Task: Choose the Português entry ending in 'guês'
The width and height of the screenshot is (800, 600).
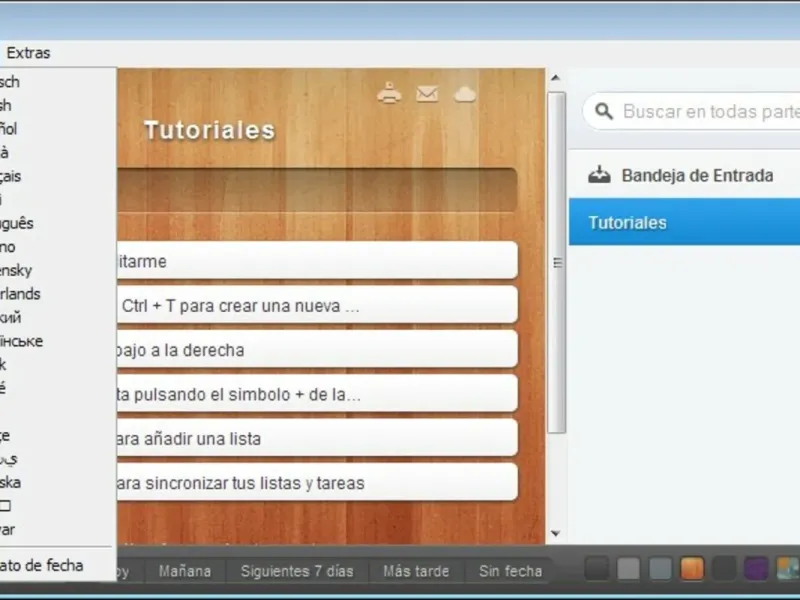Action: coord(16,223)
